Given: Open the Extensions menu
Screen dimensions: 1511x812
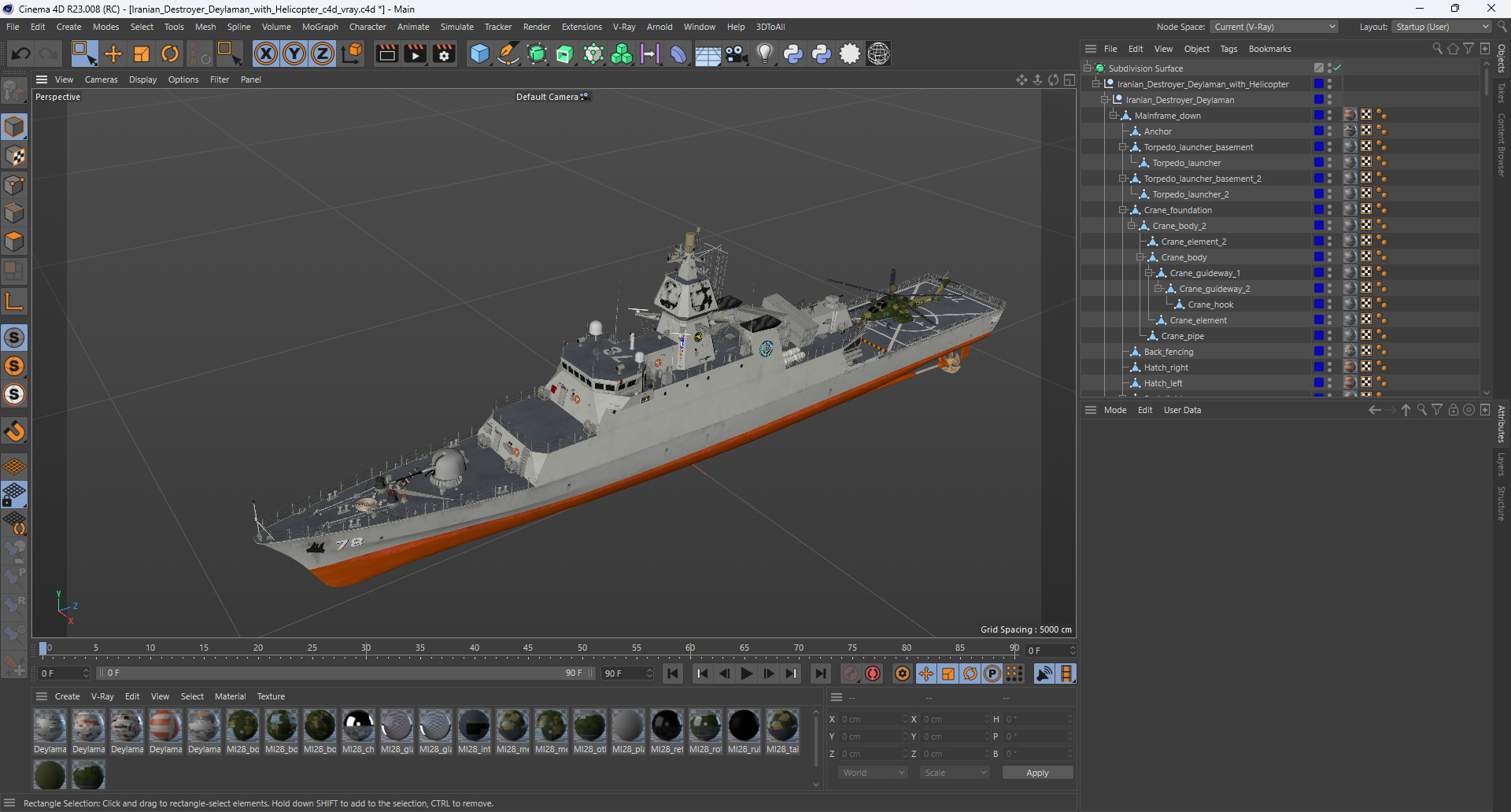Looking at the screenshot, I should 582,27.
